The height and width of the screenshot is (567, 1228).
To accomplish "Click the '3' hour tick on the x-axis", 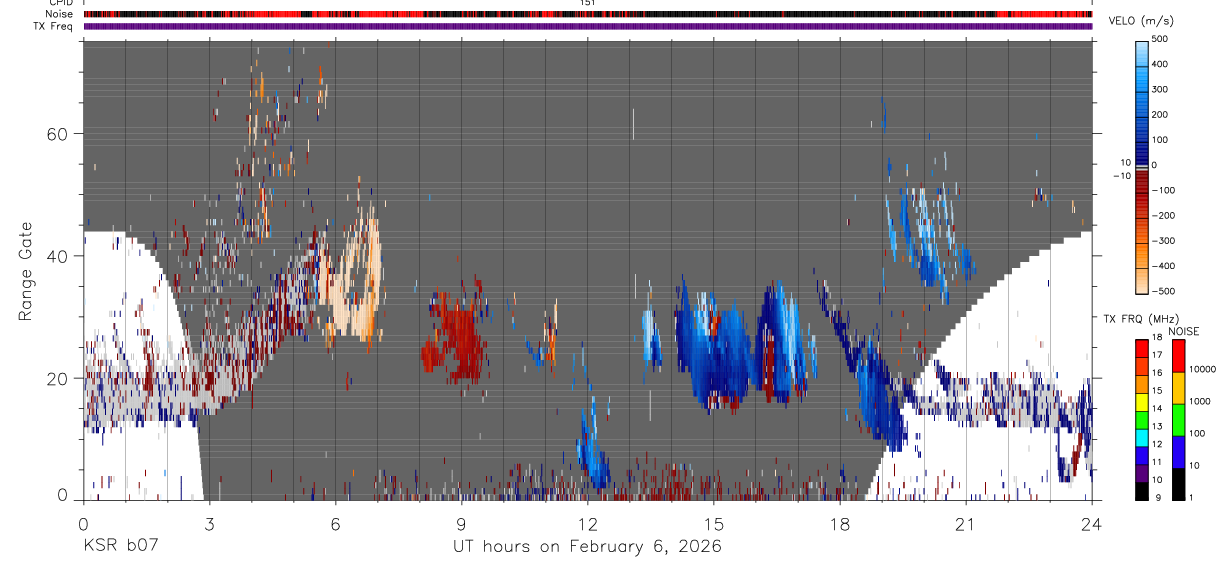I will pos(209,523).
